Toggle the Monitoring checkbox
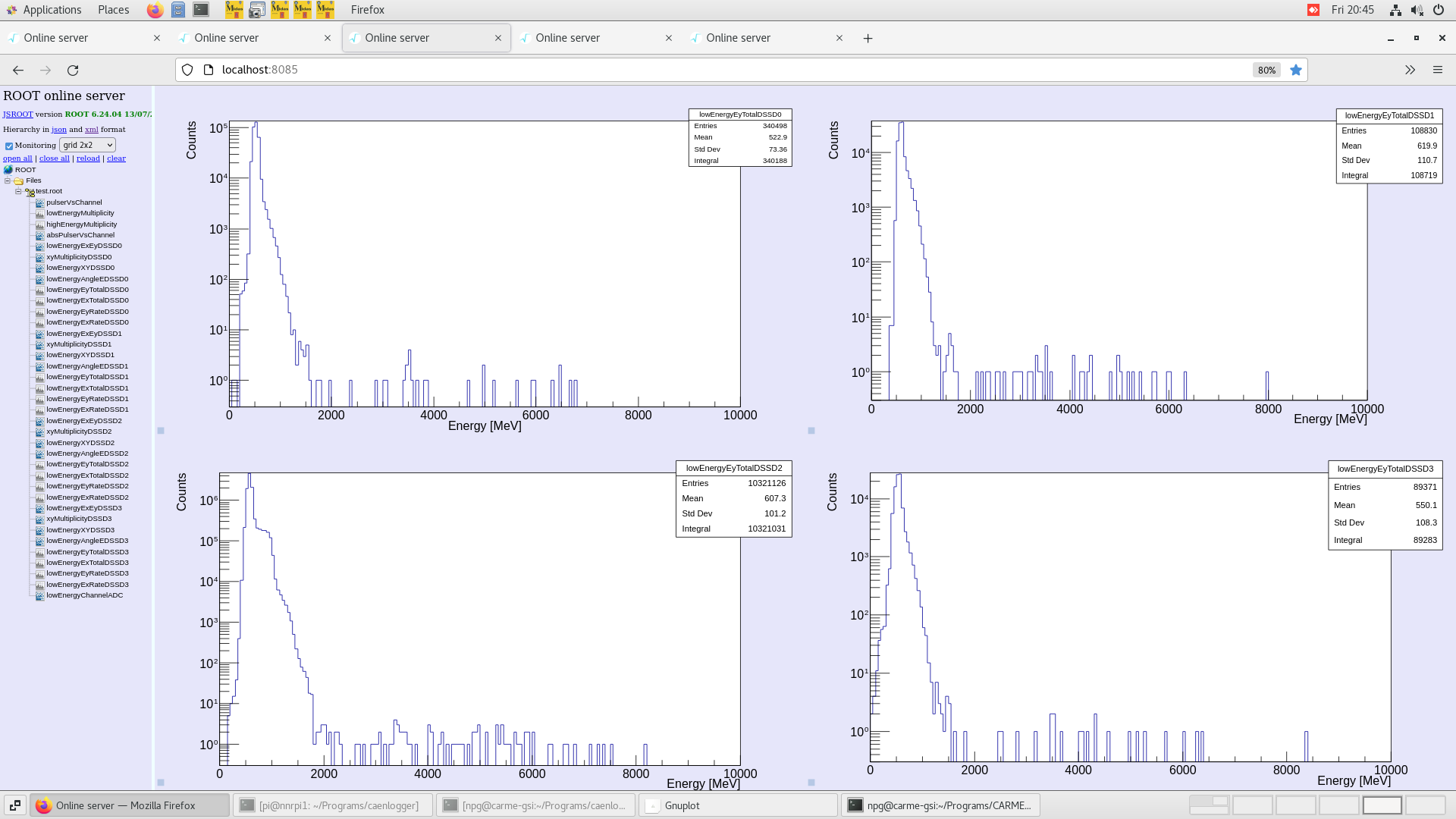Image resolution: width=1456 pixels, height=819 pixels. (9, 146)
